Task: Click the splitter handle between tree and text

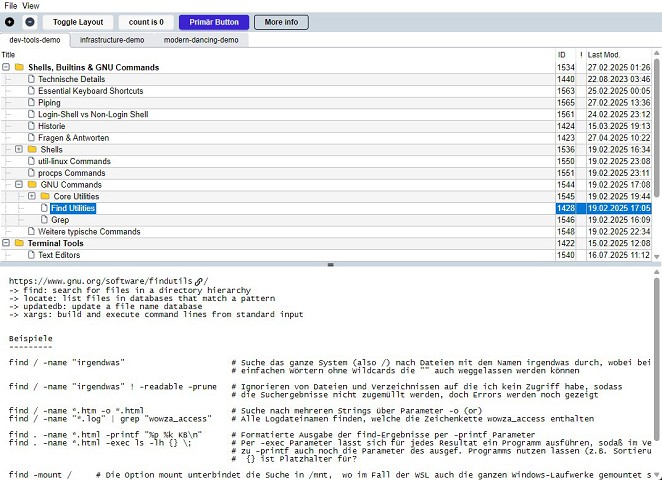Action: tap(331, 265)
